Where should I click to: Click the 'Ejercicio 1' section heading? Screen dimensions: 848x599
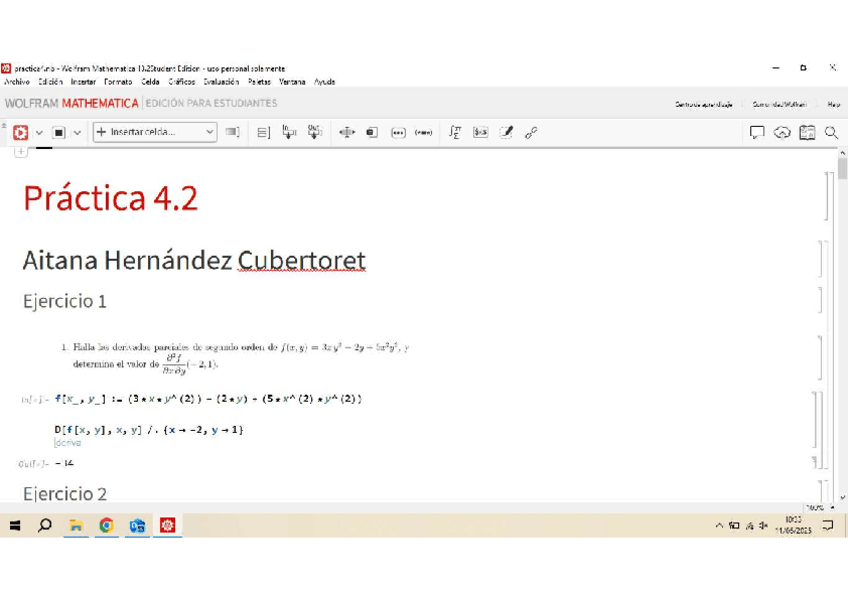click(x=64, y=301)
